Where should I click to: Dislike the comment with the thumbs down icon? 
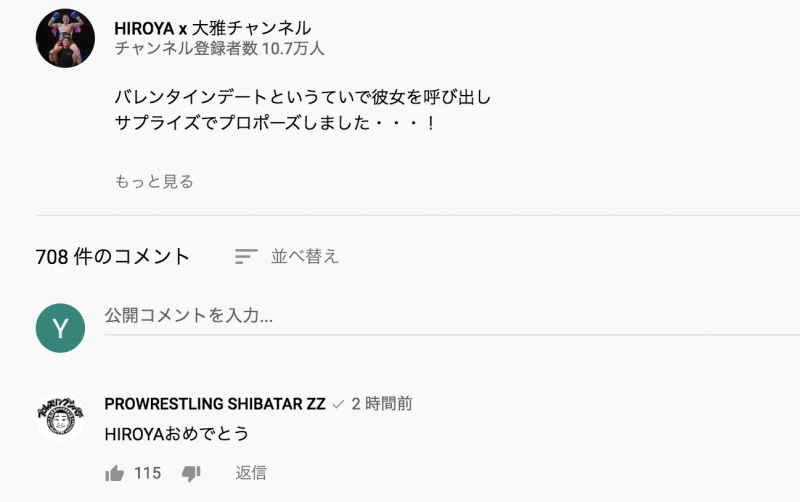pyautogui.click(x=192, y=473)
